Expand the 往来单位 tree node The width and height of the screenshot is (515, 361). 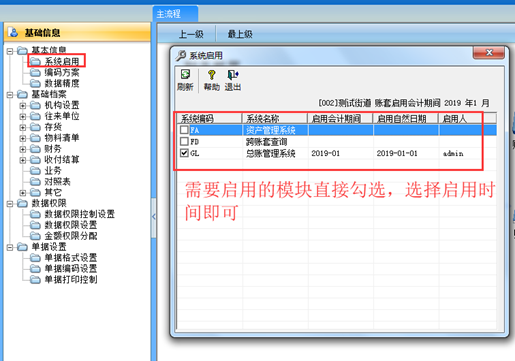coord(23,116)
